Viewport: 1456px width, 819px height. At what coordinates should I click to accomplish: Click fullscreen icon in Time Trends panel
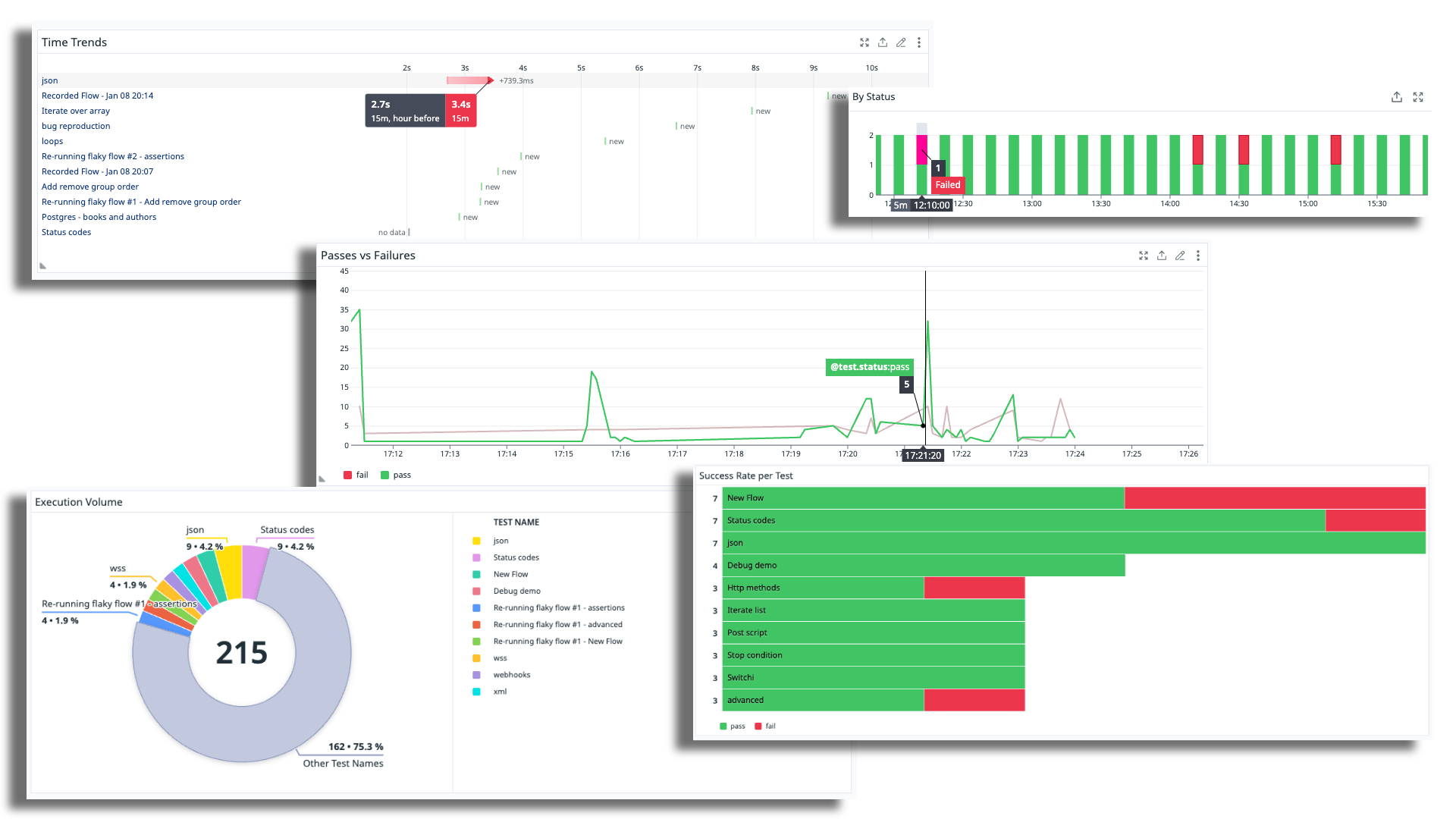pos(864,42)
